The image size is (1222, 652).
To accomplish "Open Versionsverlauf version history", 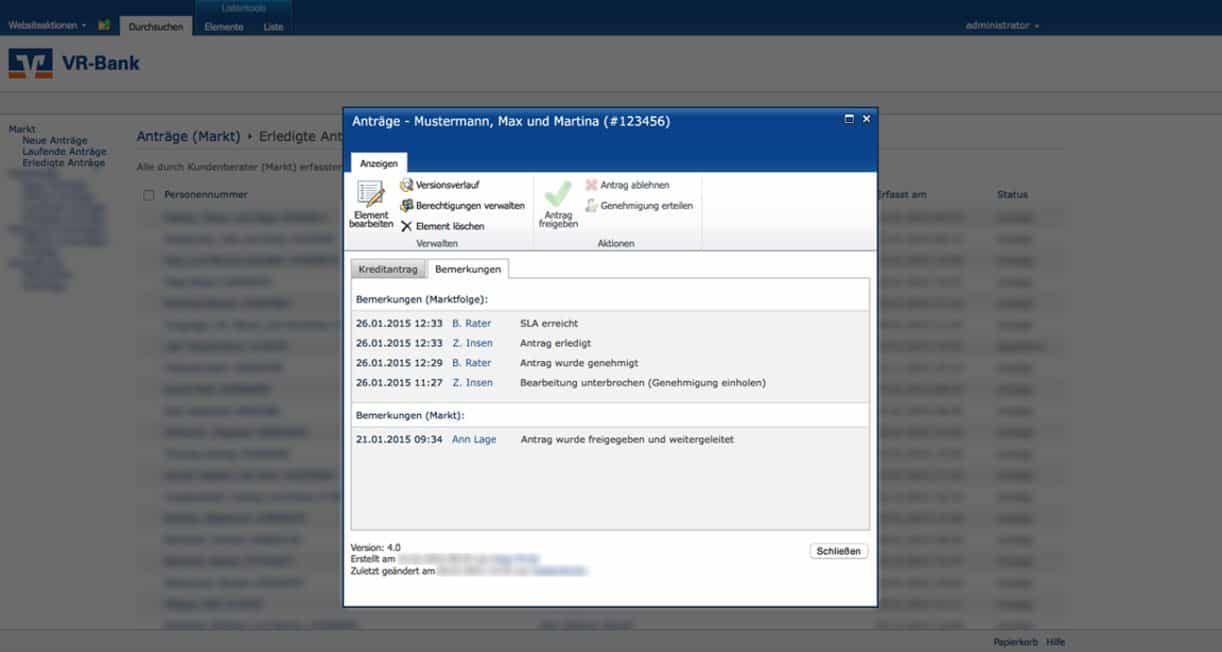I will [x=439, y=185].
